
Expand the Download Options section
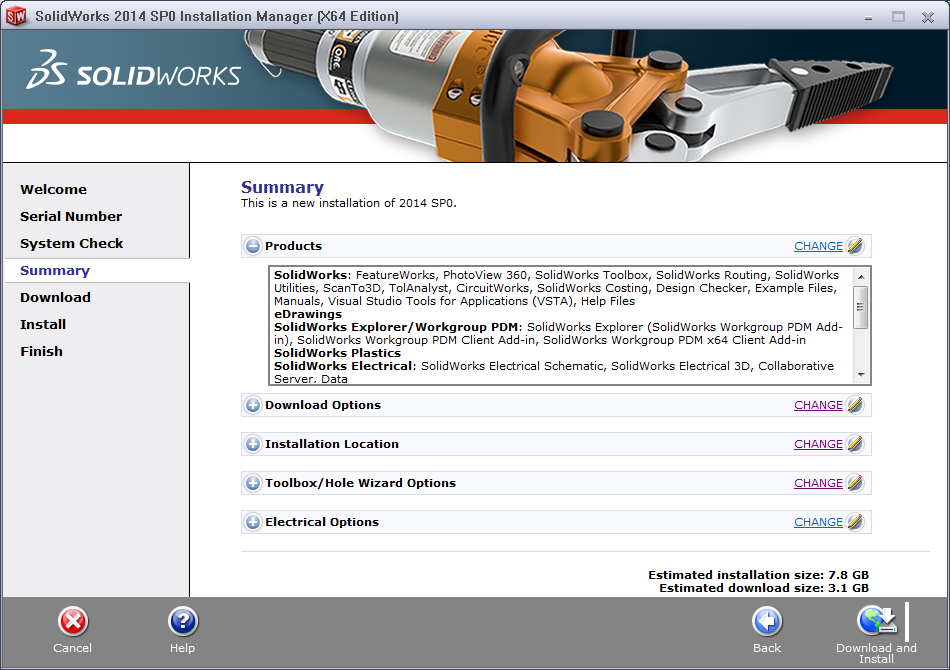click(253, 405)
